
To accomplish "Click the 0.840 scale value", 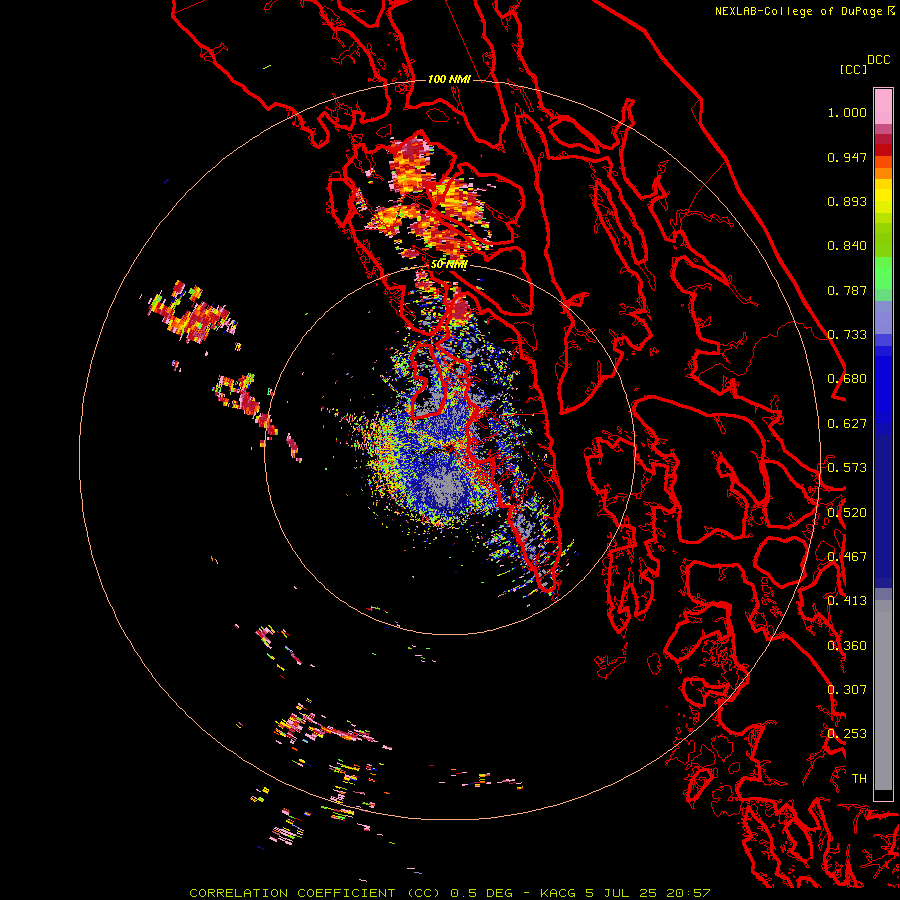I will click(x=847, y=246).
